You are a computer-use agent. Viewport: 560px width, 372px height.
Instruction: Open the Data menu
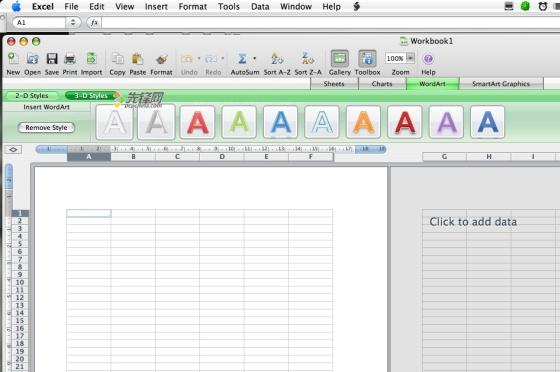tap(260, 6)
